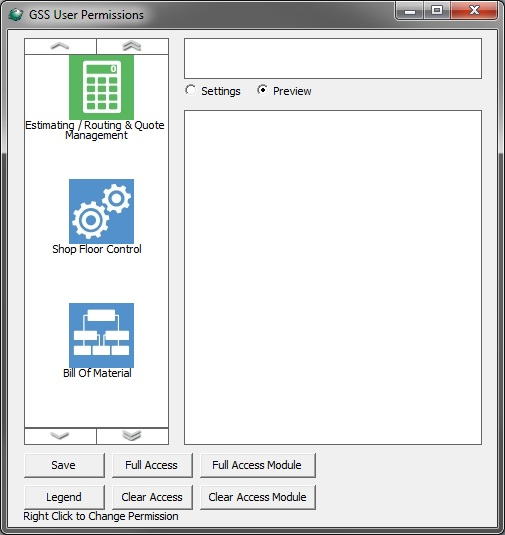Open the Bill Of Material module icon
Image resolution: width=505 pixels, height=535 pixels.
101,335
